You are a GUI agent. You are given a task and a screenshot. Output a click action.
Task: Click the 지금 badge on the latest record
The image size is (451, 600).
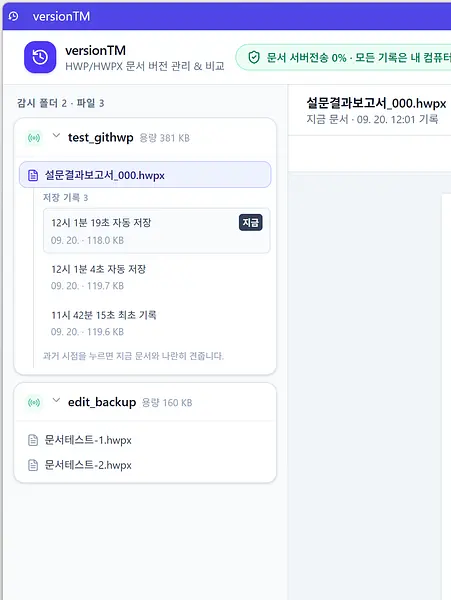click(251, 222)
